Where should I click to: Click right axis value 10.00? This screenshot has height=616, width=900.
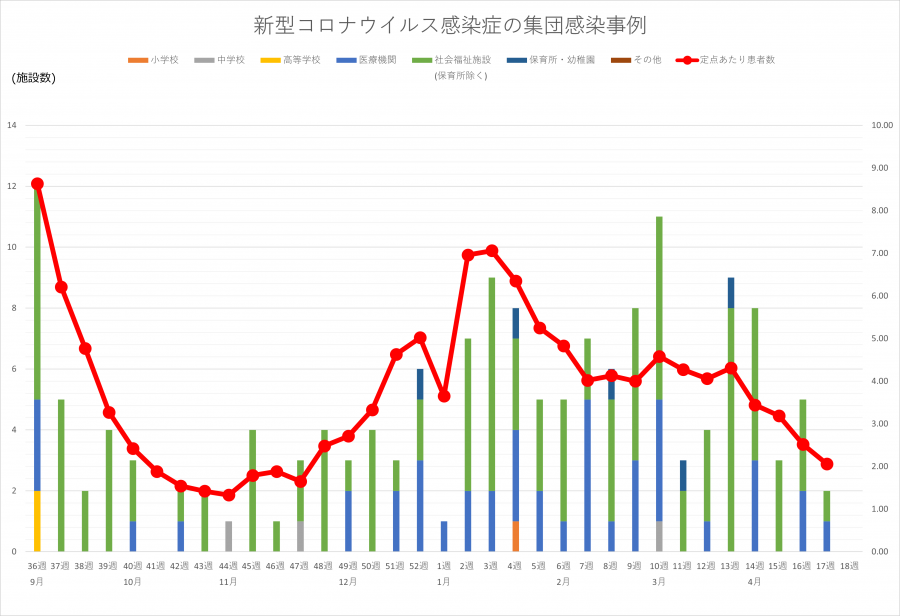[x=882, y=125]
